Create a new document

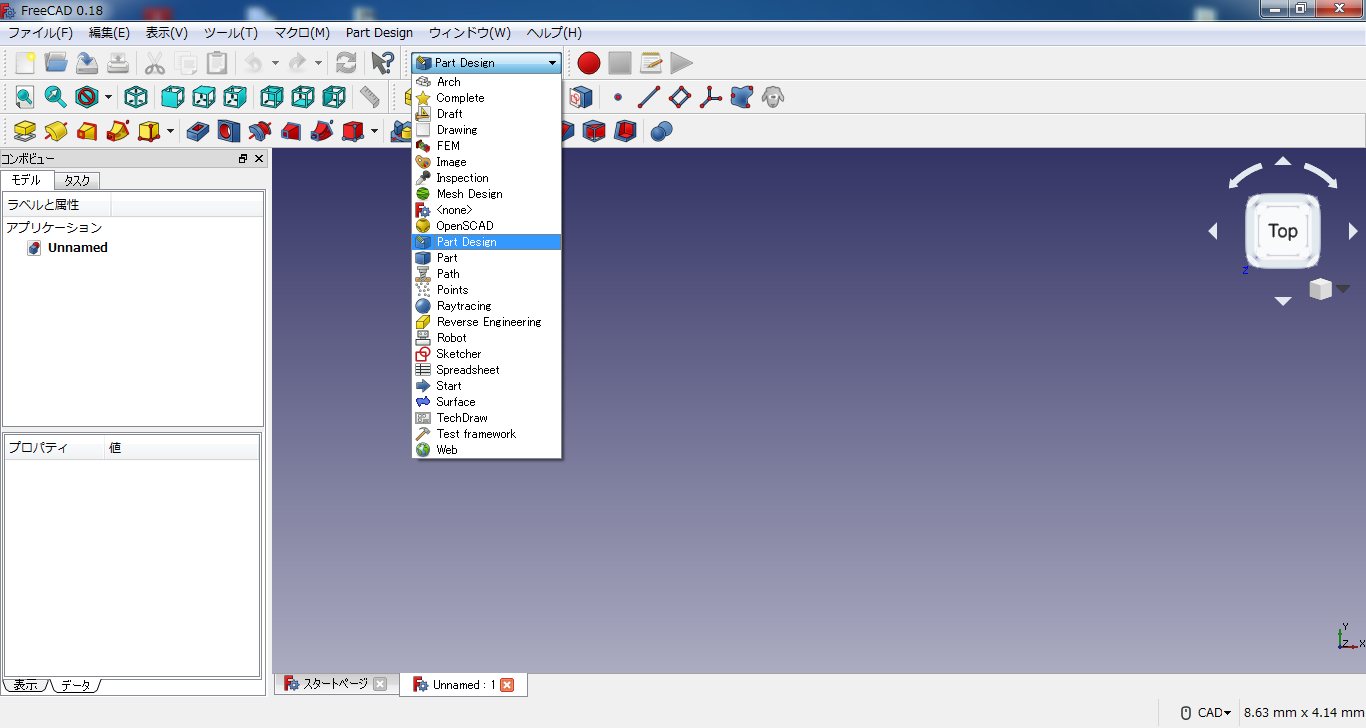coord(25,63)
